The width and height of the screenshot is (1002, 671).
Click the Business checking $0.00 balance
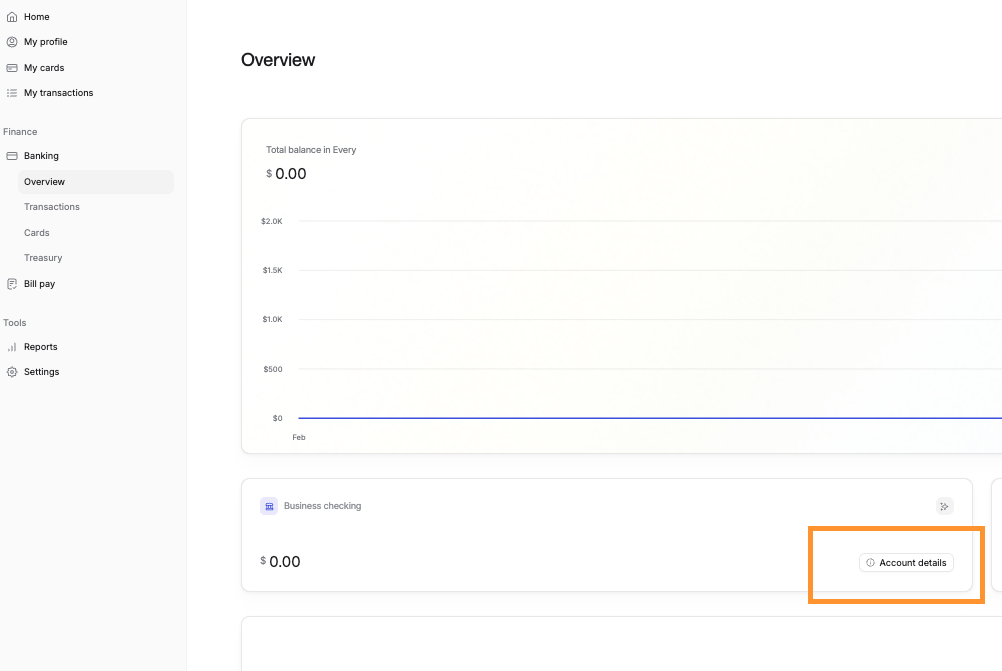point(284,562)
